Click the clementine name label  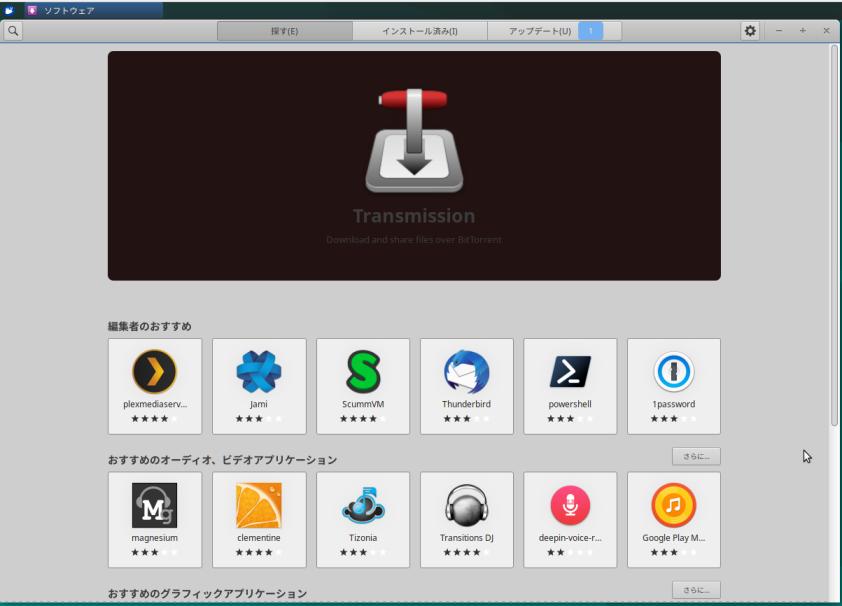click(x=259, y=538)
